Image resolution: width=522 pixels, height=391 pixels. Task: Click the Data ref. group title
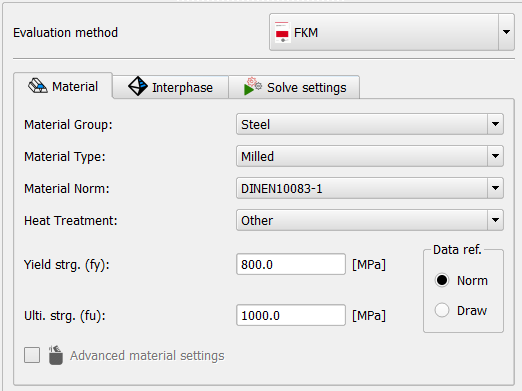[x=457, y=250]
